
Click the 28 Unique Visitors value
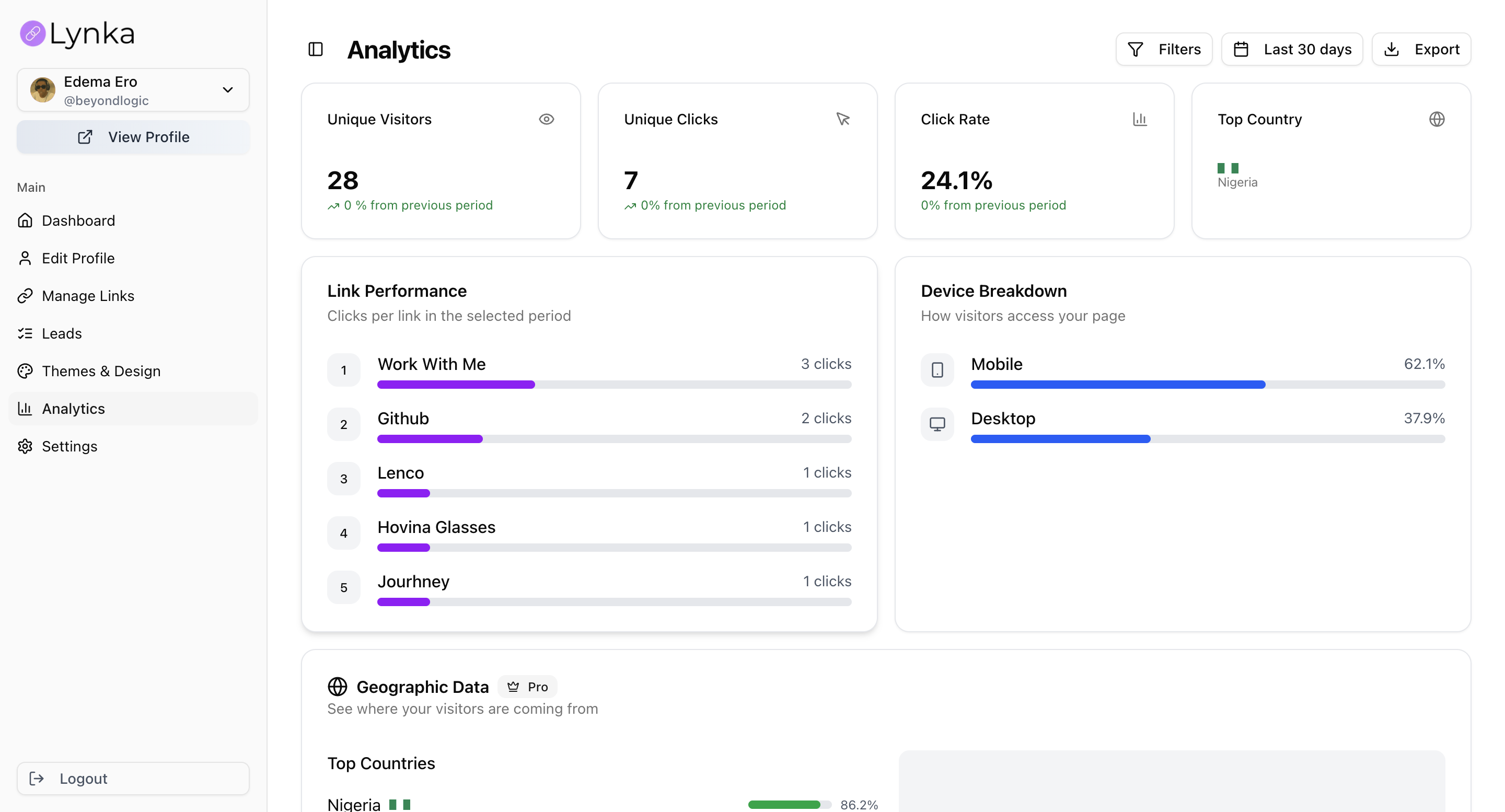343,180
